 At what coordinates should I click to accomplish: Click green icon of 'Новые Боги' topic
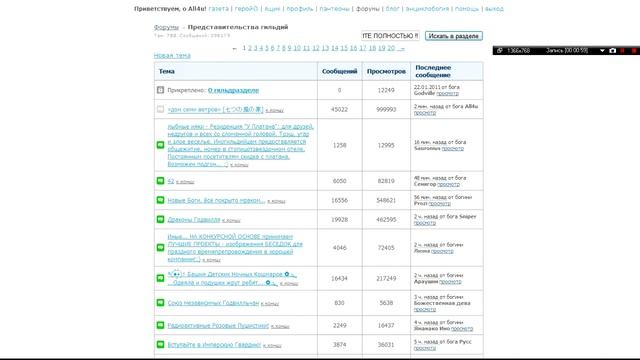[x=160, y=200]
